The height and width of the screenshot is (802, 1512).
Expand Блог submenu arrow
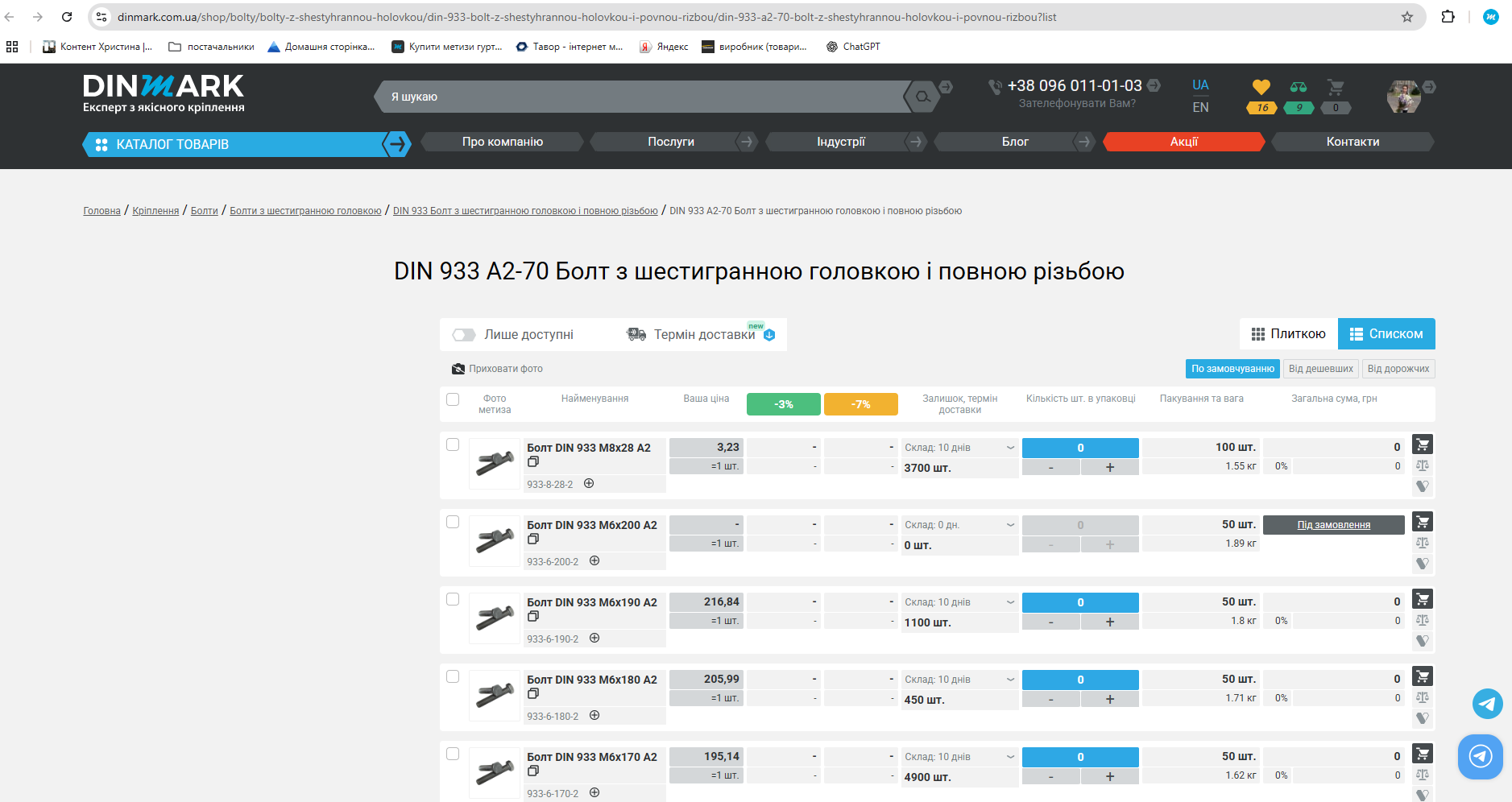[x=1083, y=142]
